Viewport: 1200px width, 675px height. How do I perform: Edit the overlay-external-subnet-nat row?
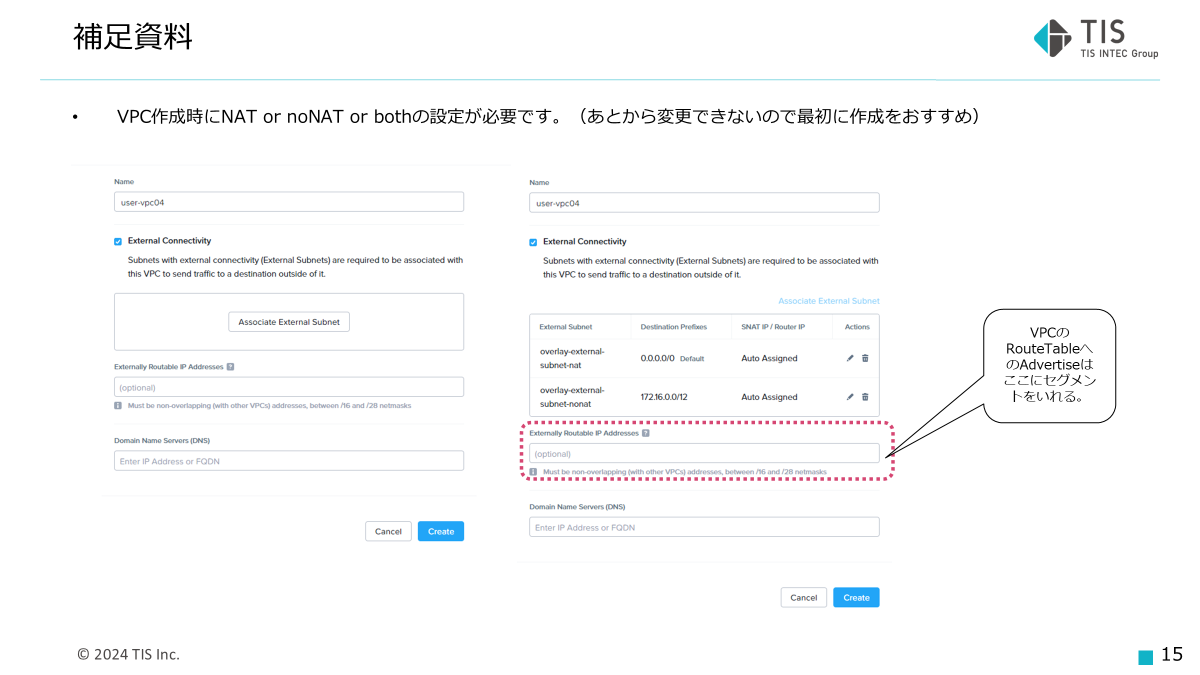850,358
